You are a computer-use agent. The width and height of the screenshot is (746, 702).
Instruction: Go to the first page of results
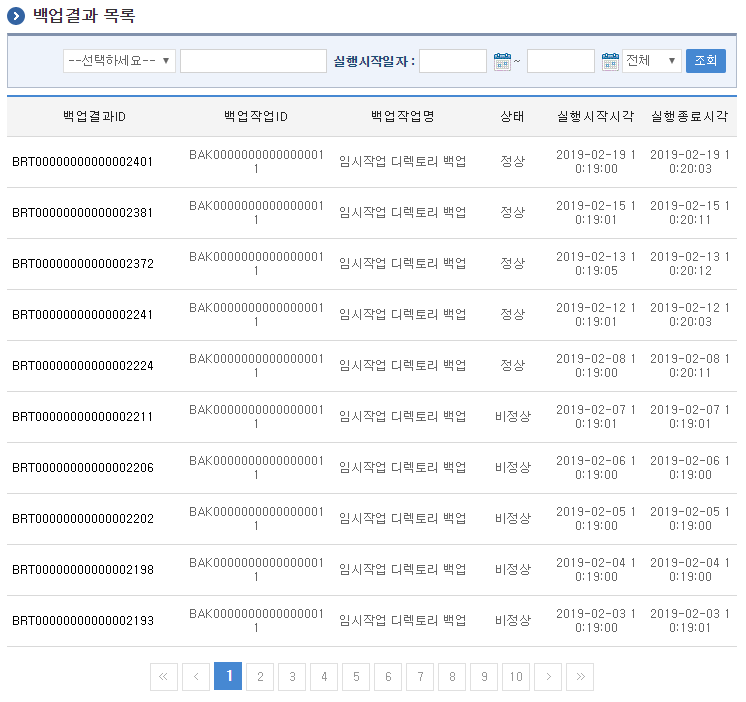164,677
